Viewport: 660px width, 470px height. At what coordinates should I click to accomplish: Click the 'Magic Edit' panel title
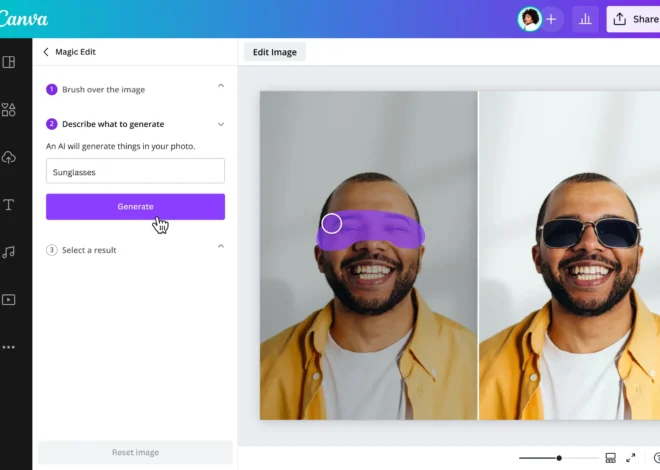click(76, 52)
